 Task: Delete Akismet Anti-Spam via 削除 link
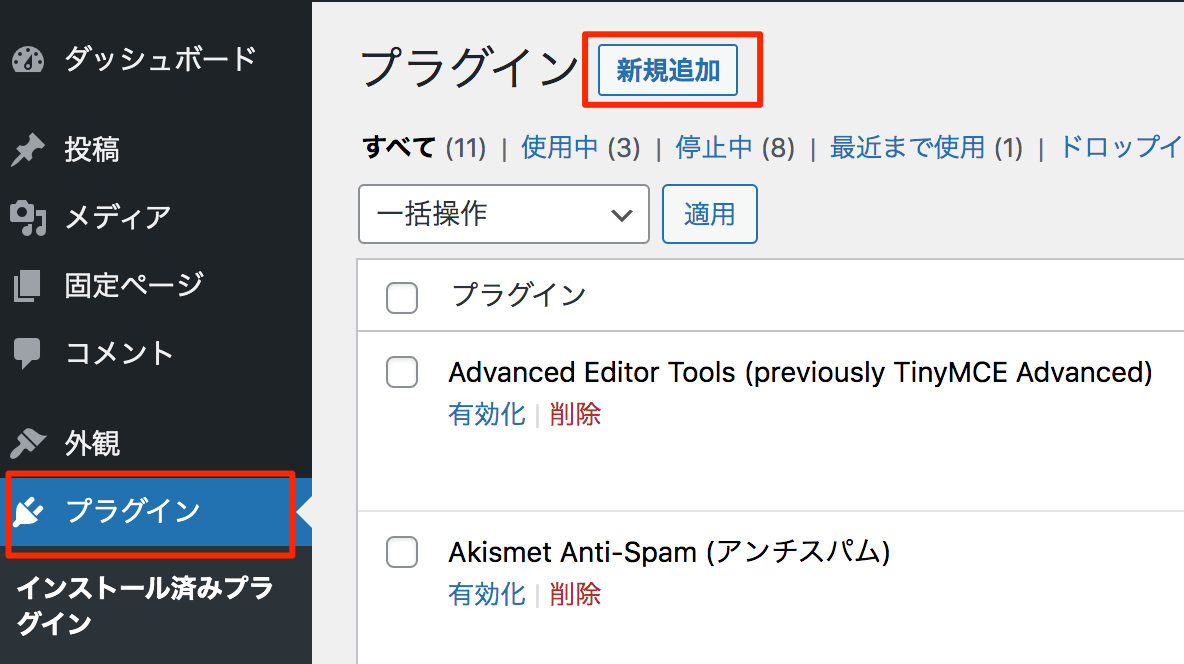coord(575,594)
